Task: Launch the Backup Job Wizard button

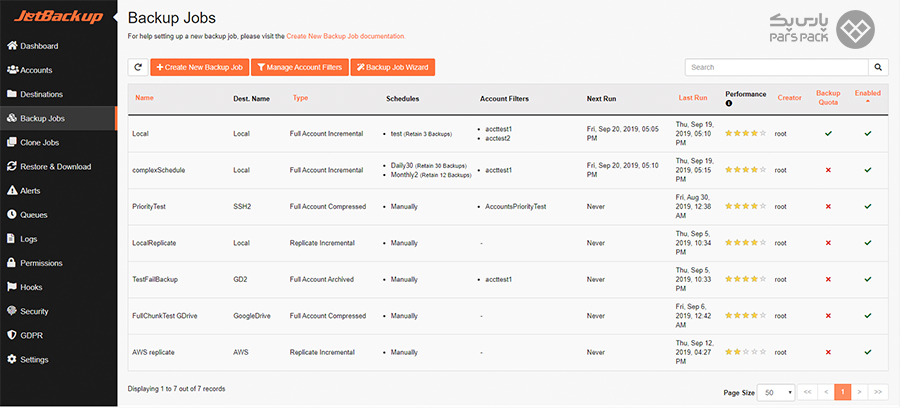Action: coord(393,67)
